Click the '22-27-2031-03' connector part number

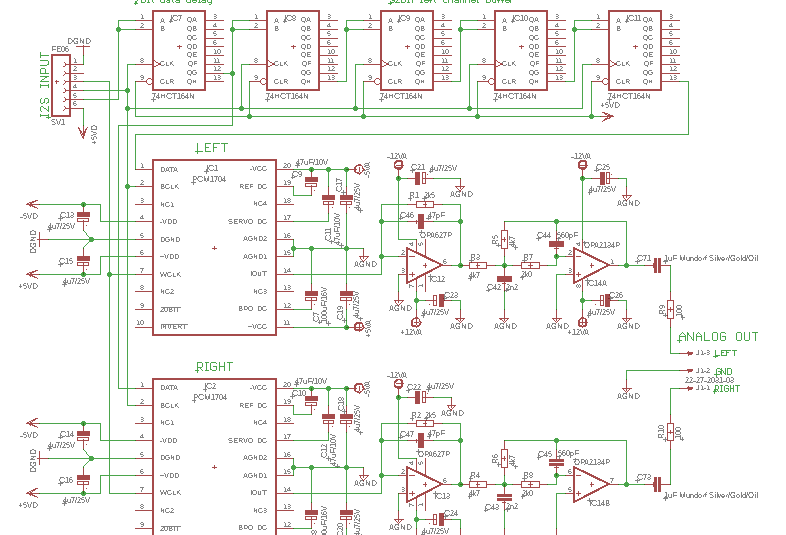709,380
